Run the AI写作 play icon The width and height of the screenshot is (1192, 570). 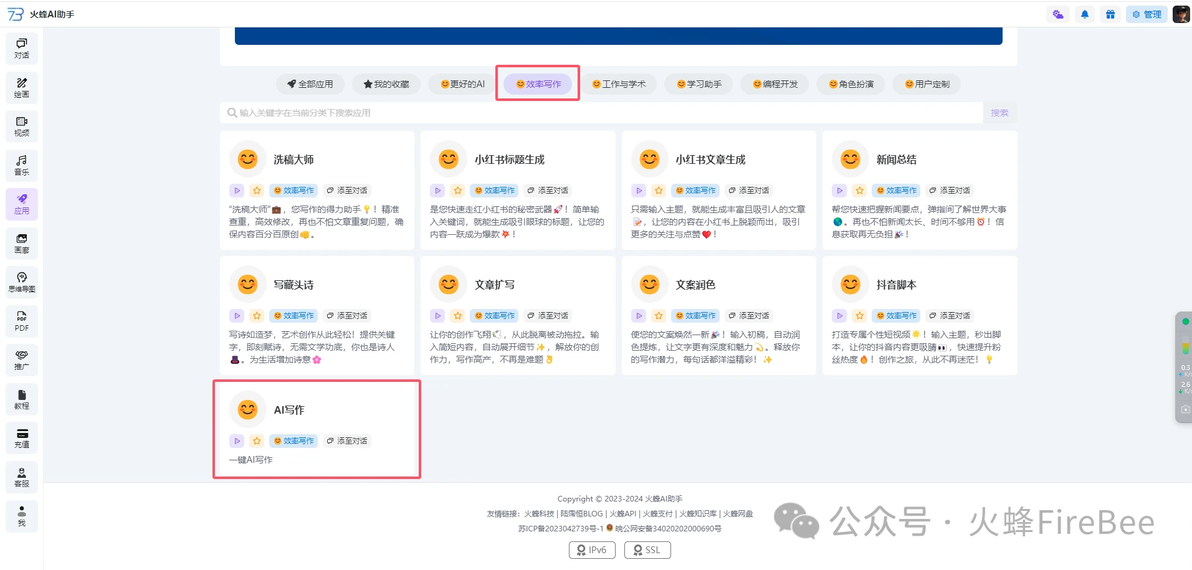coord(236,441)
